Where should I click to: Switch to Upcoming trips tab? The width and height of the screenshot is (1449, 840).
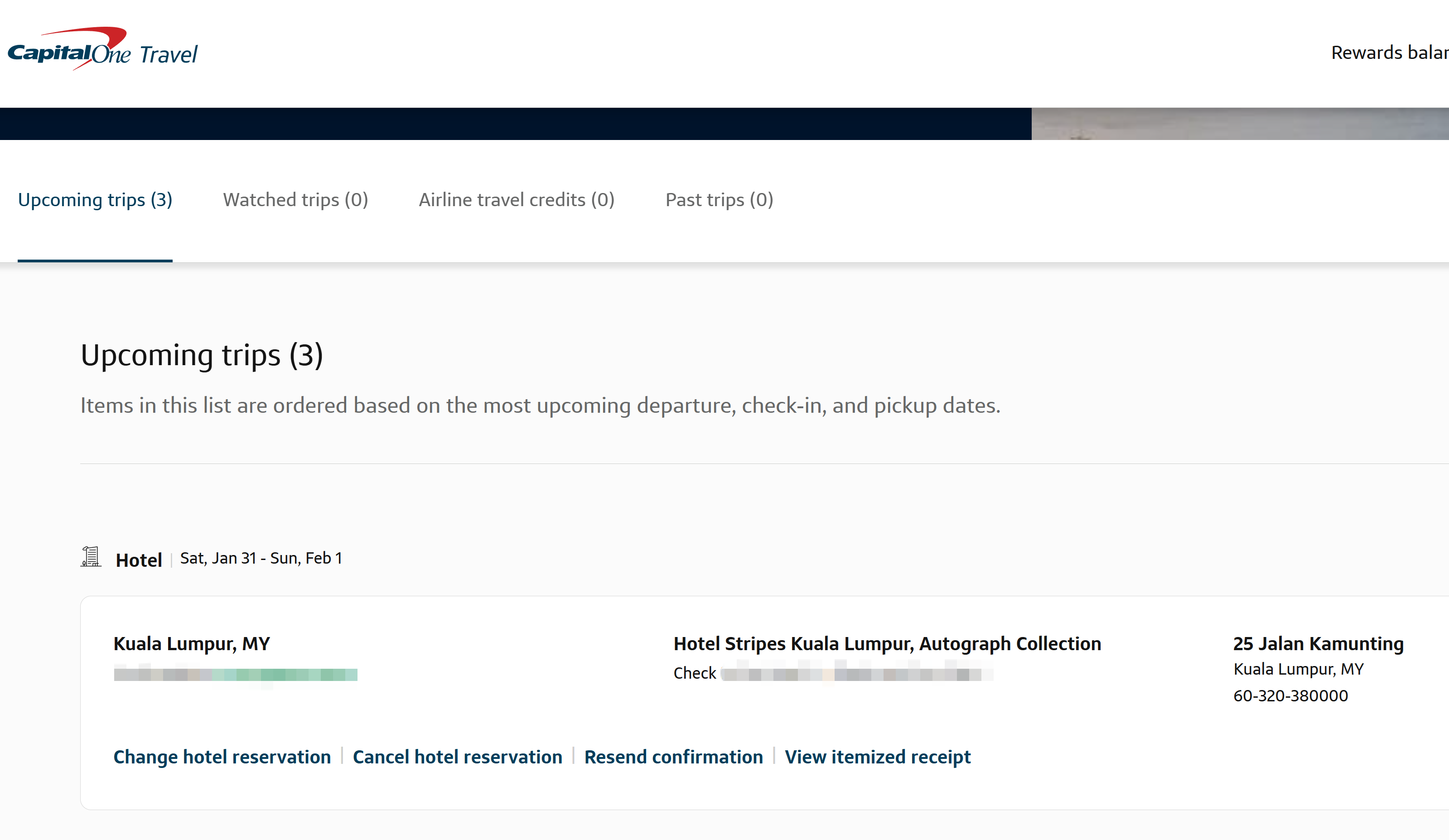95,199
